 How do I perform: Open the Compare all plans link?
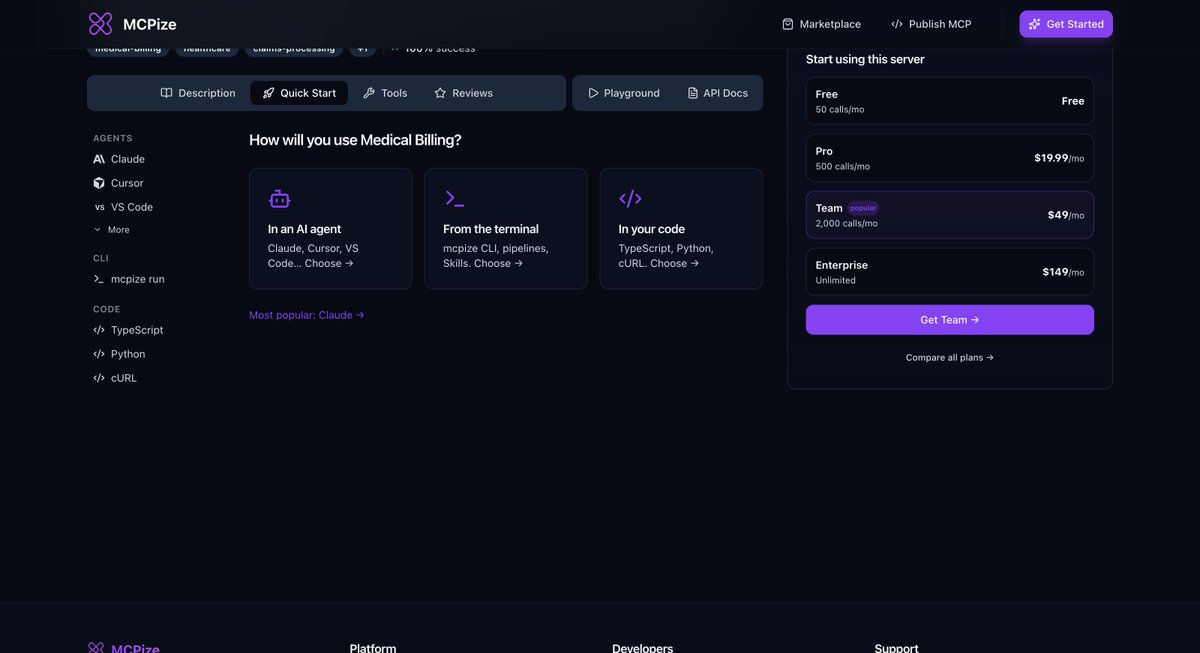pyautogui.click(x=950, y=357)
